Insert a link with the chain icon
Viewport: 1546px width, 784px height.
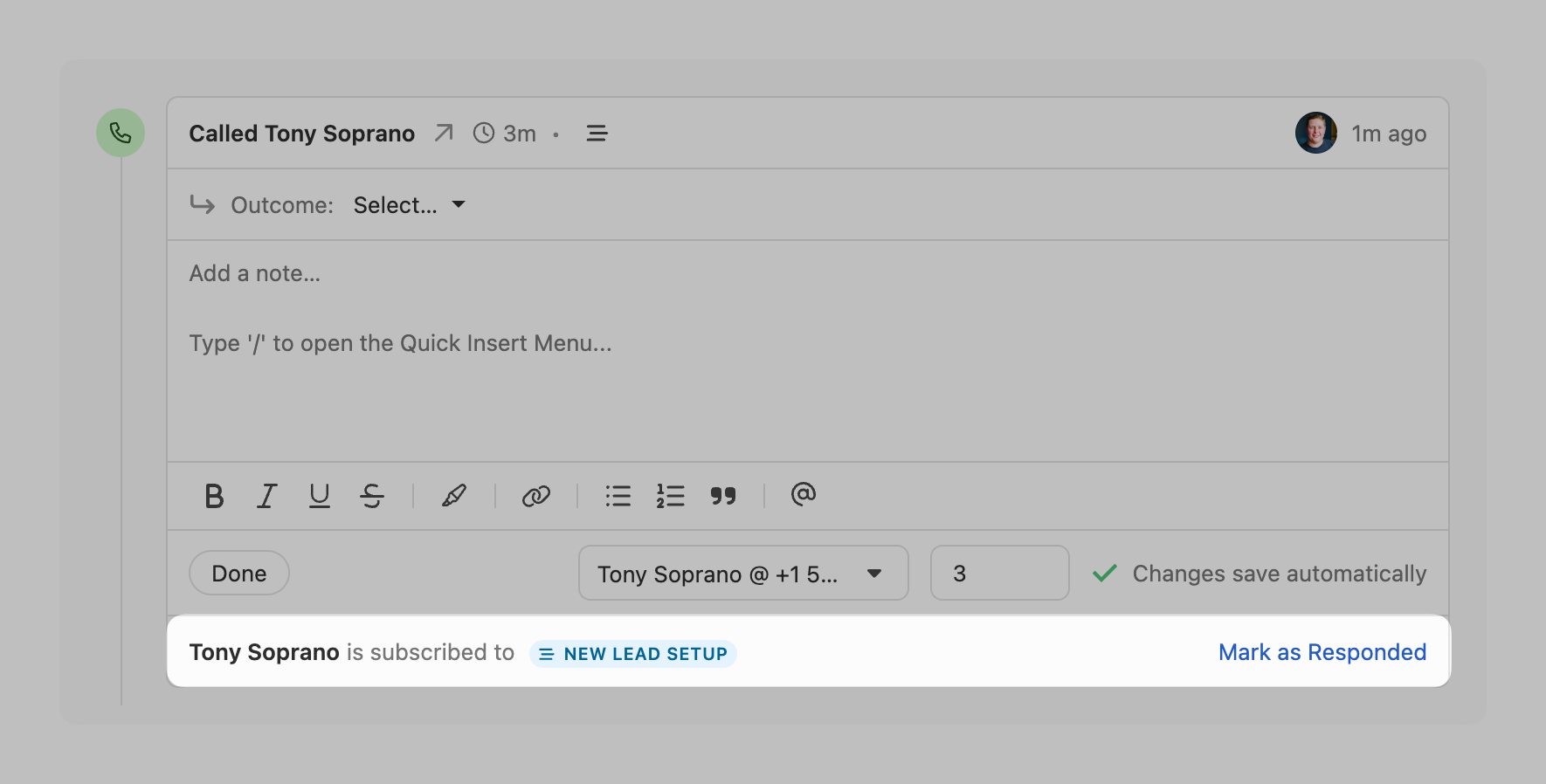point(536,496)
